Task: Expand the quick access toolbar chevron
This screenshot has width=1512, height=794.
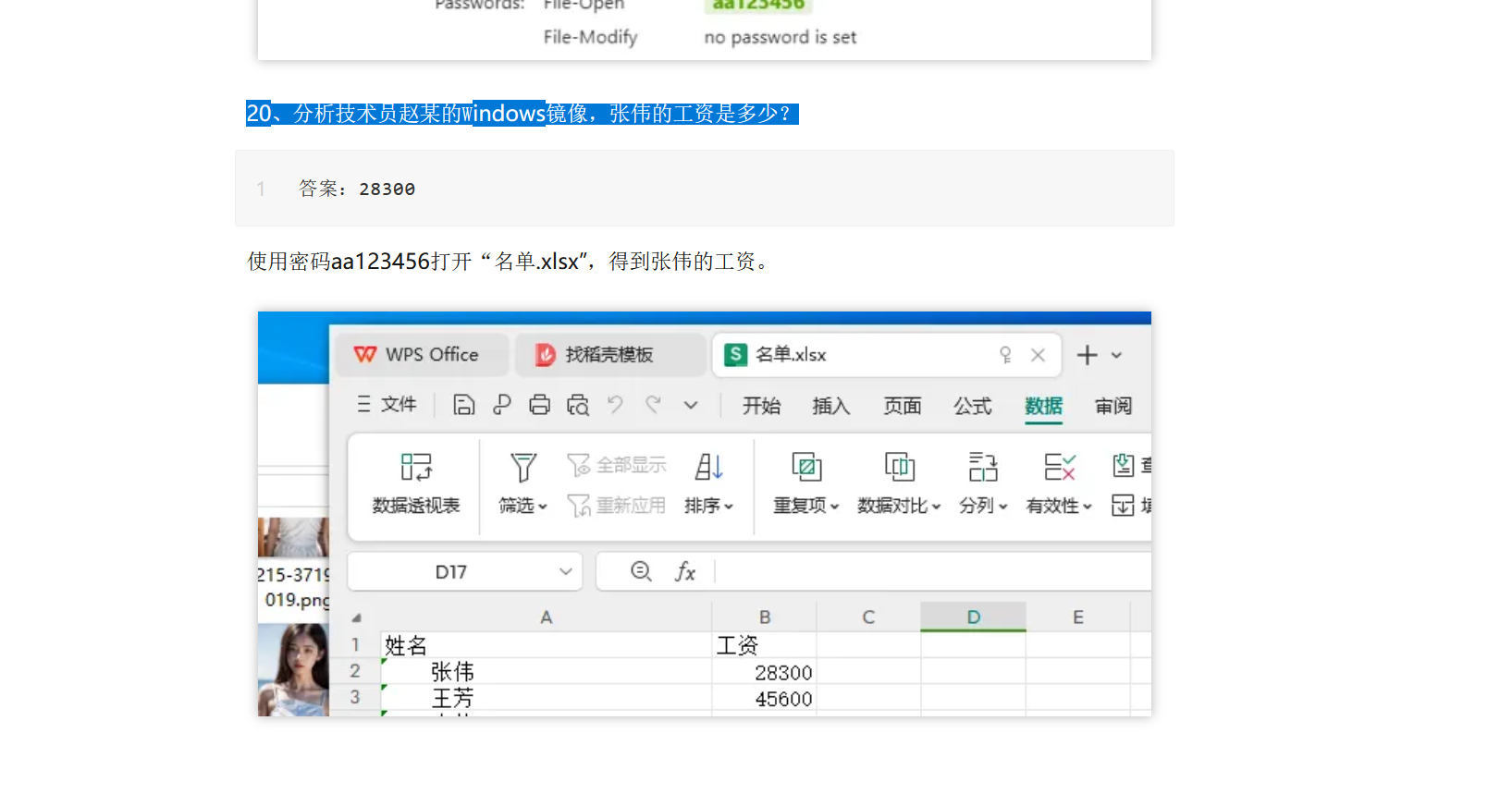Action: click(x=691, y=405)
